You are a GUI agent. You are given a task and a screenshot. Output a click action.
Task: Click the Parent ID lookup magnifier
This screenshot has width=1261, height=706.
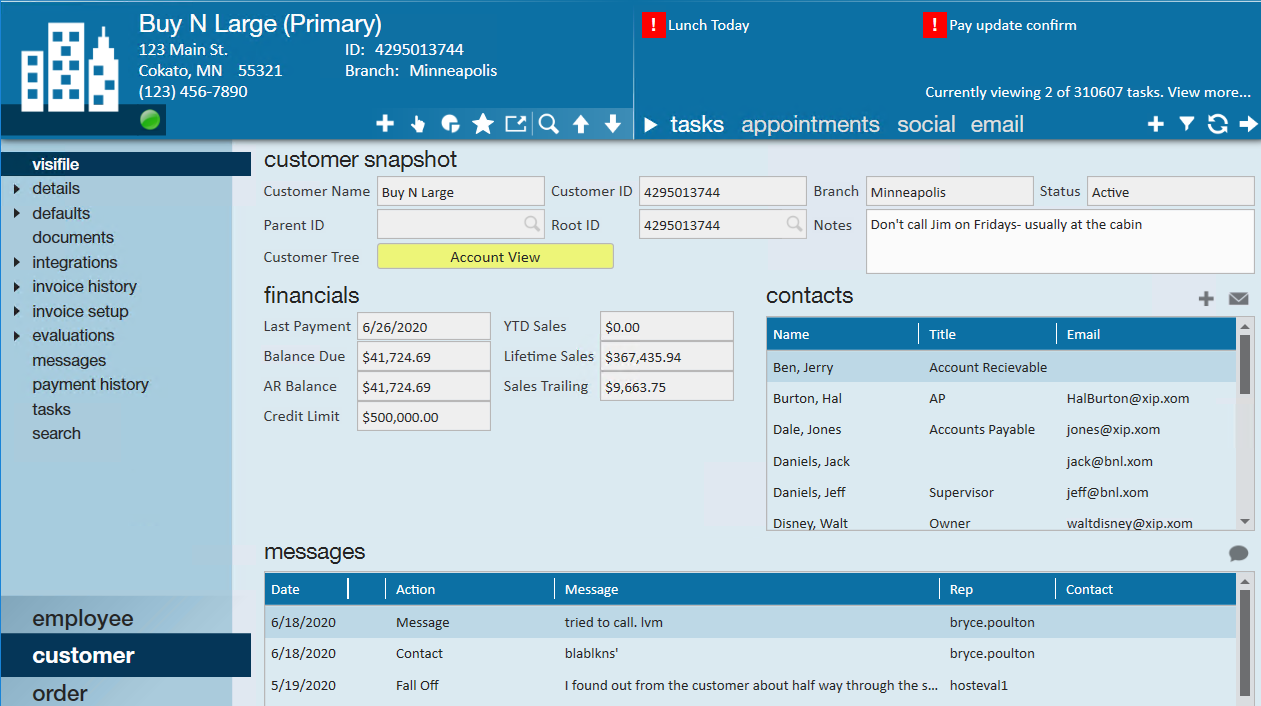point(533,224)
